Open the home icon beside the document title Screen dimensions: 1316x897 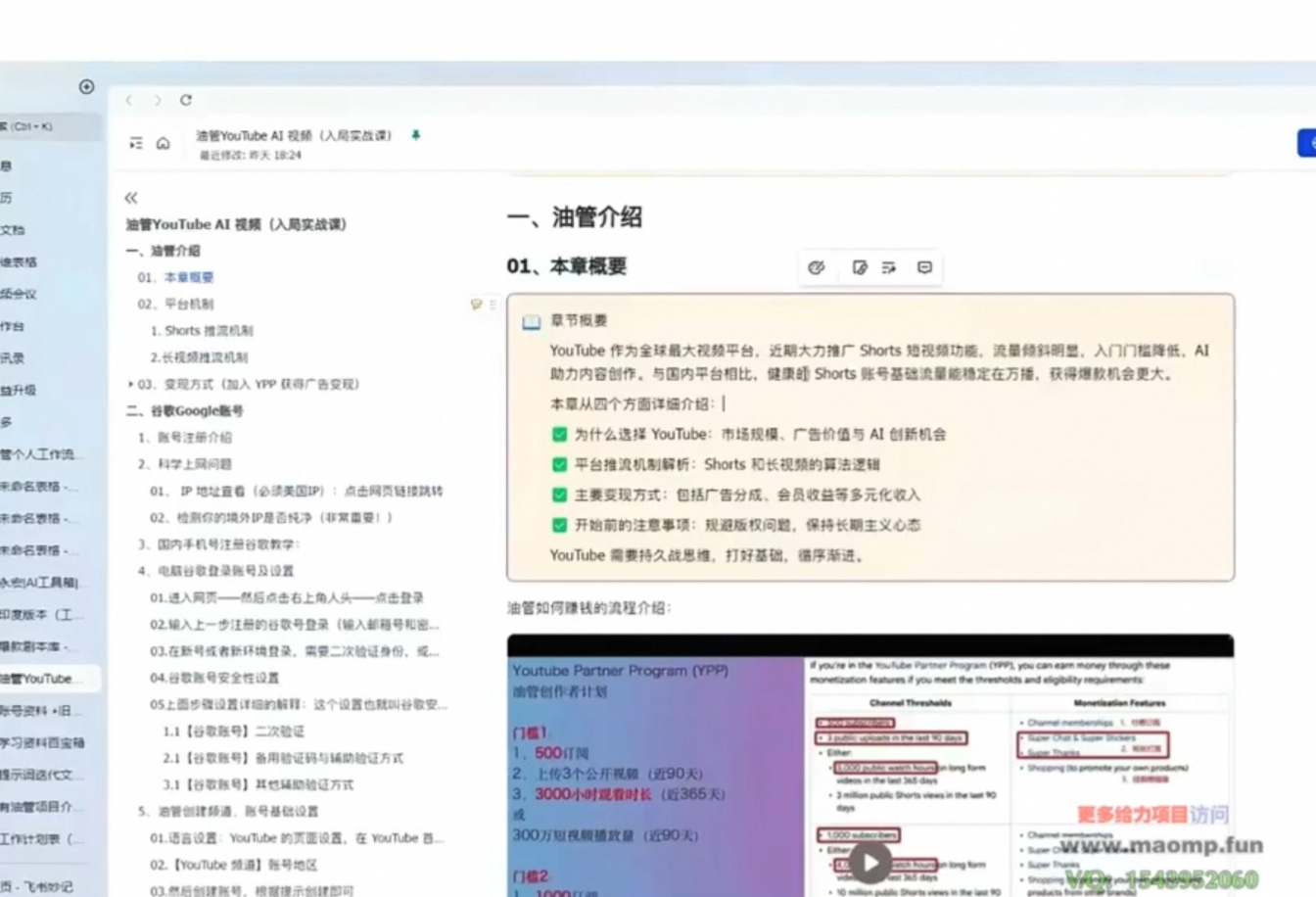164,143
